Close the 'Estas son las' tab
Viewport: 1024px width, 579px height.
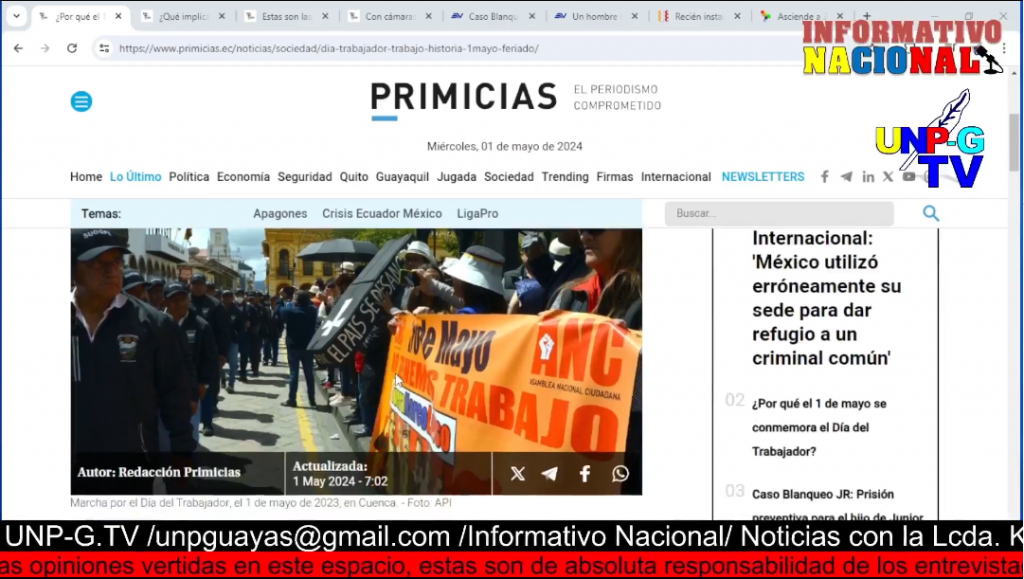click(x=325, y=16)
